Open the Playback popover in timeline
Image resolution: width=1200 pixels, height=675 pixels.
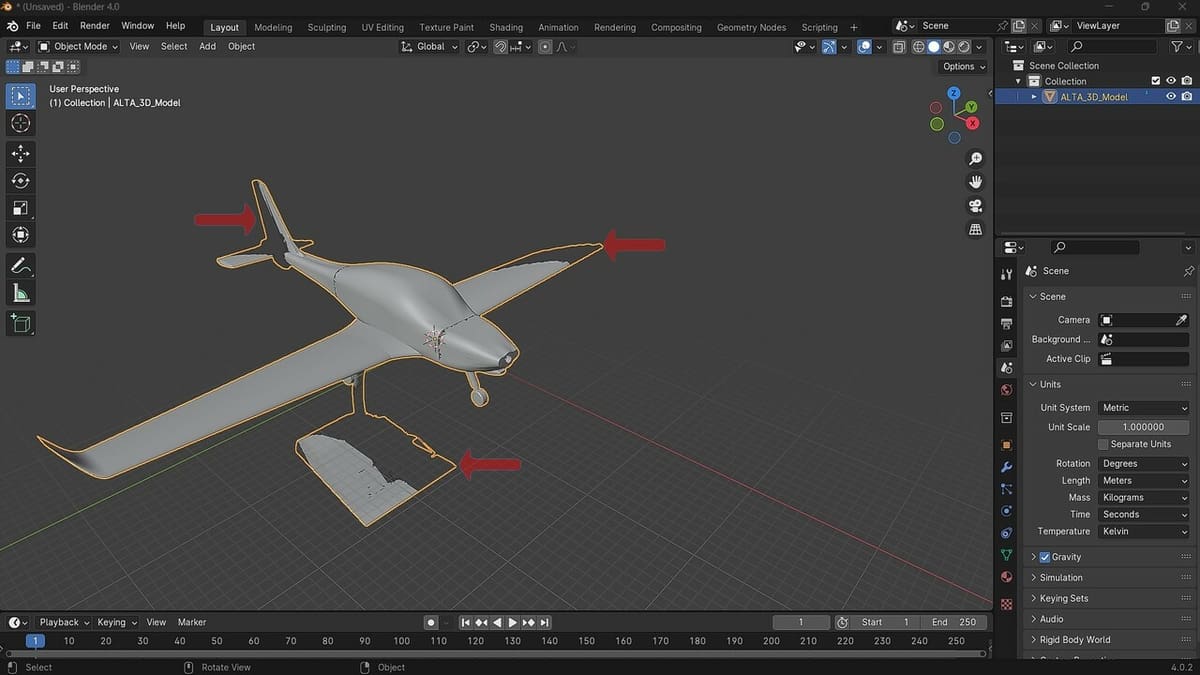tap(64, 622)
